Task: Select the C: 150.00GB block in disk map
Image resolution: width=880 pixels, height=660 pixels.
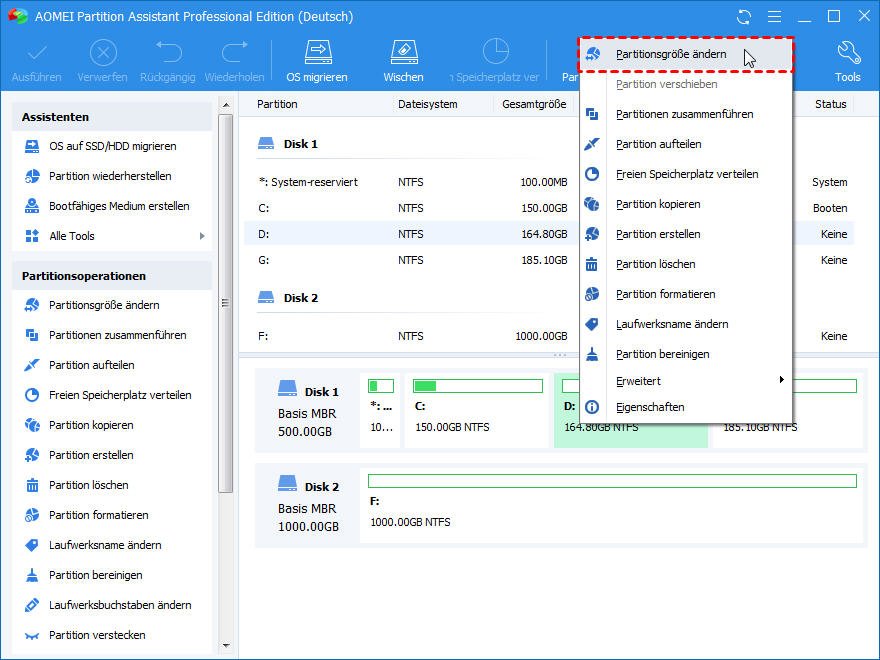Action: click(x=477, y=410)
